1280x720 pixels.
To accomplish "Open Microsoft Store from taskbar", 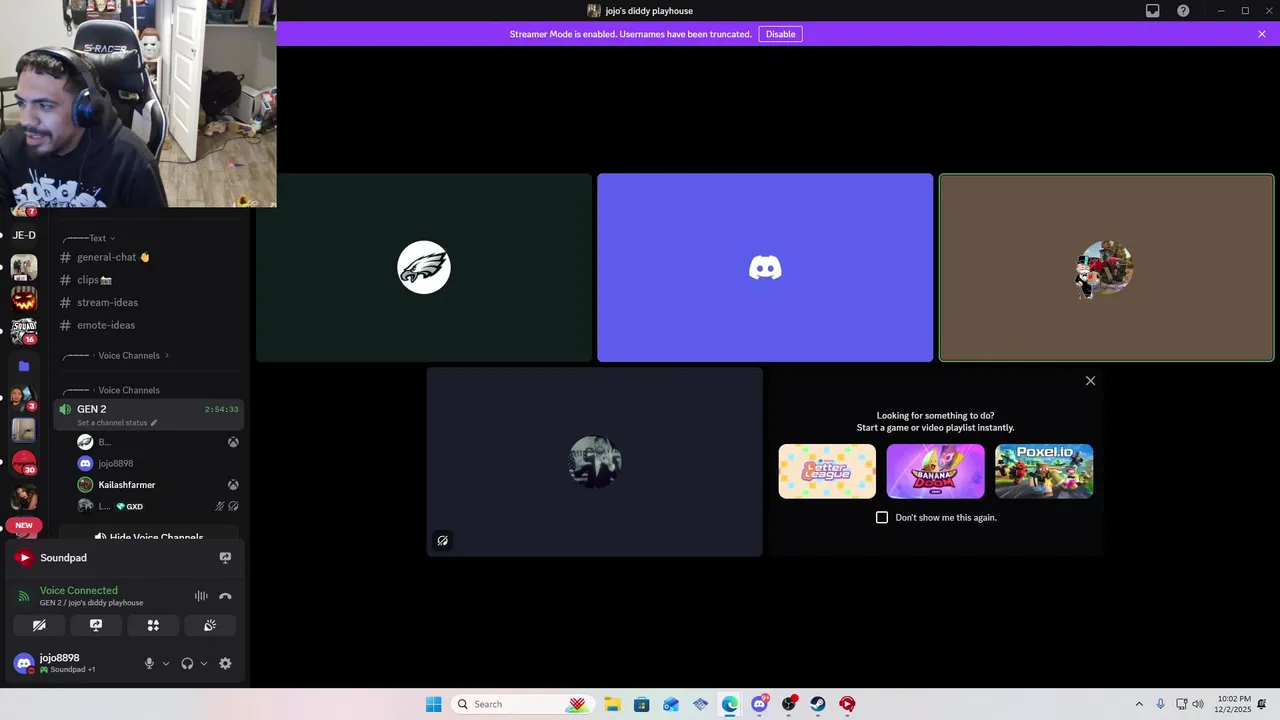I will [641, 704].
